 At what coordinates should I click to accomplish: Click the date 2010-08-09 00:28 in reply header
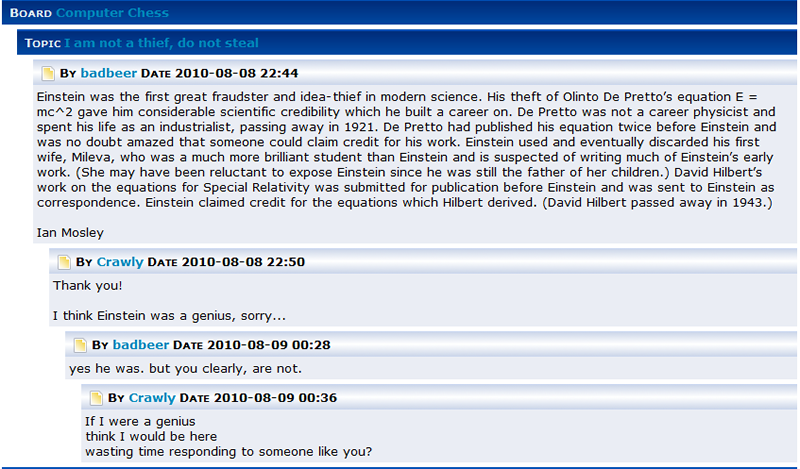[x=269, y=345]
